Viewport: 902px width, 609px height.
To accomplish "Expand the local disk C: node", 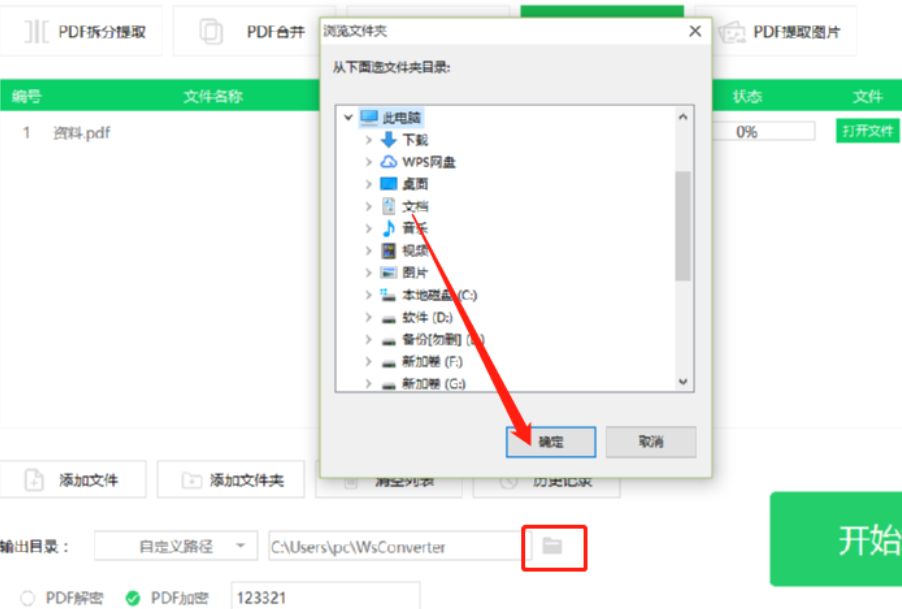I will [369, 295].
